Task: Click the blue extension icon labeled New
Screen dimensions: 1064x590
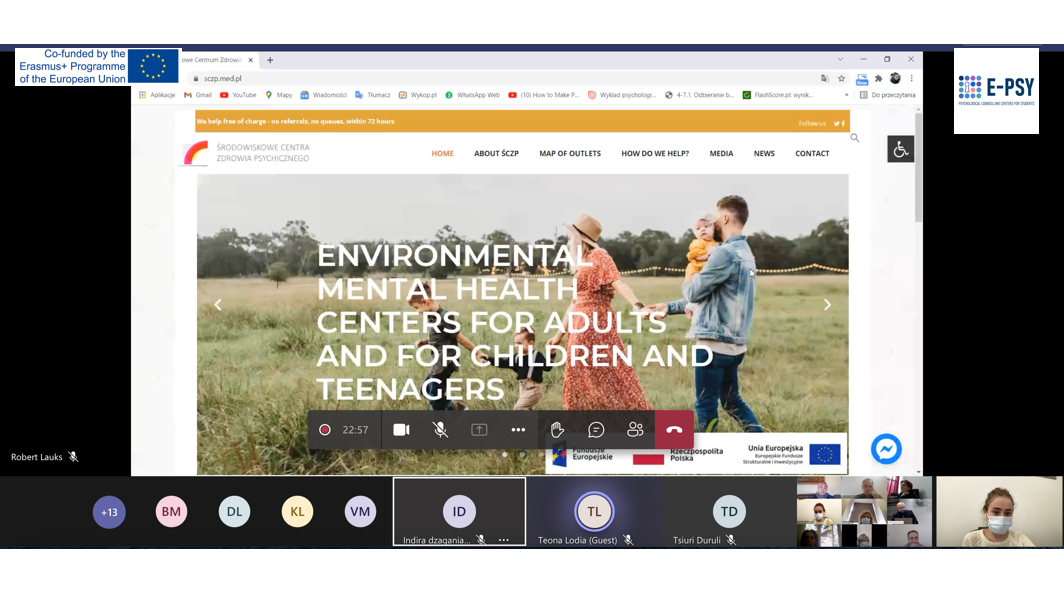Action: pos(862,79)
